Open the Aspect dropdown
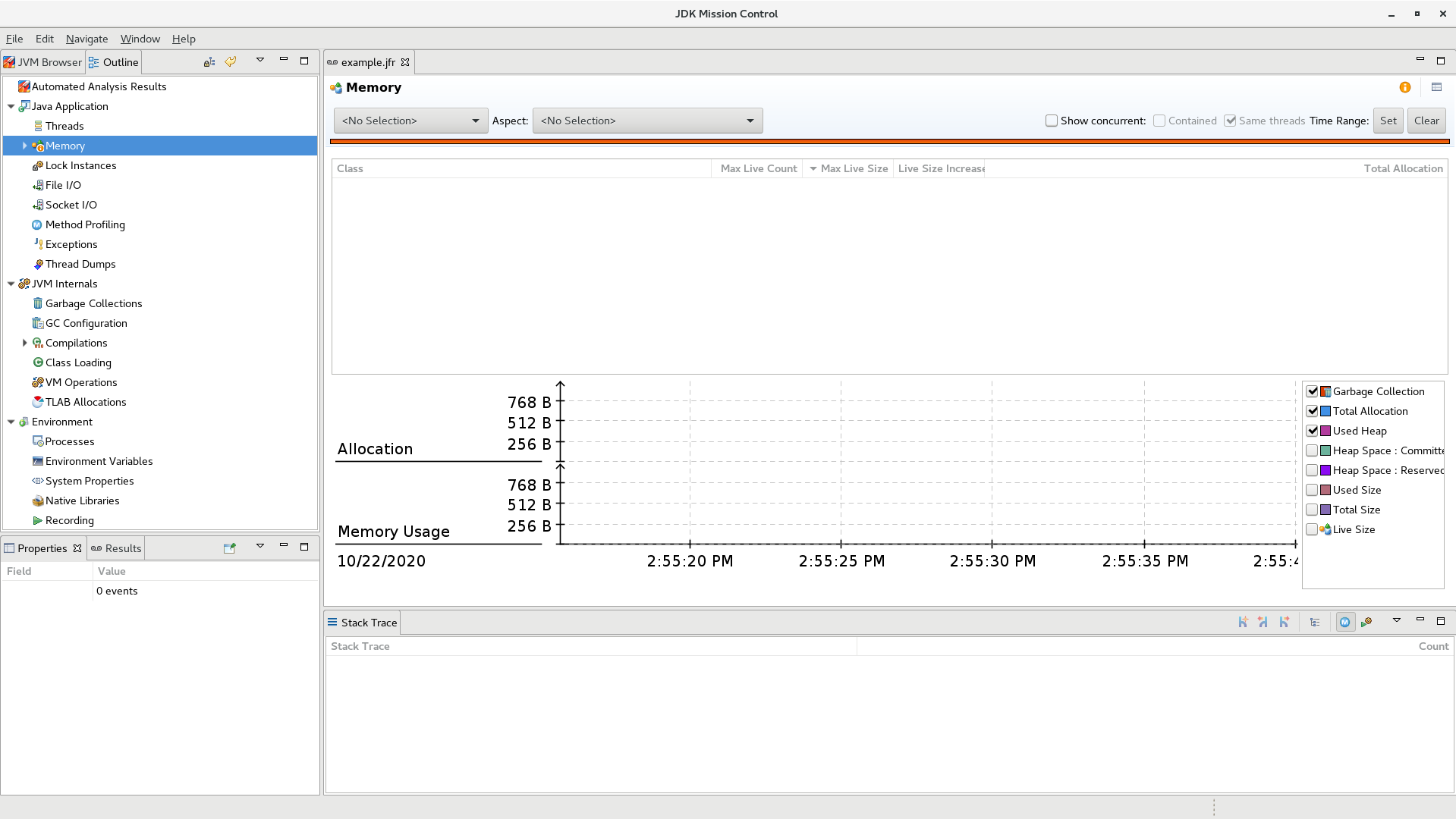1456x819 pixels. pyautogui.click(x=647, y=121)
